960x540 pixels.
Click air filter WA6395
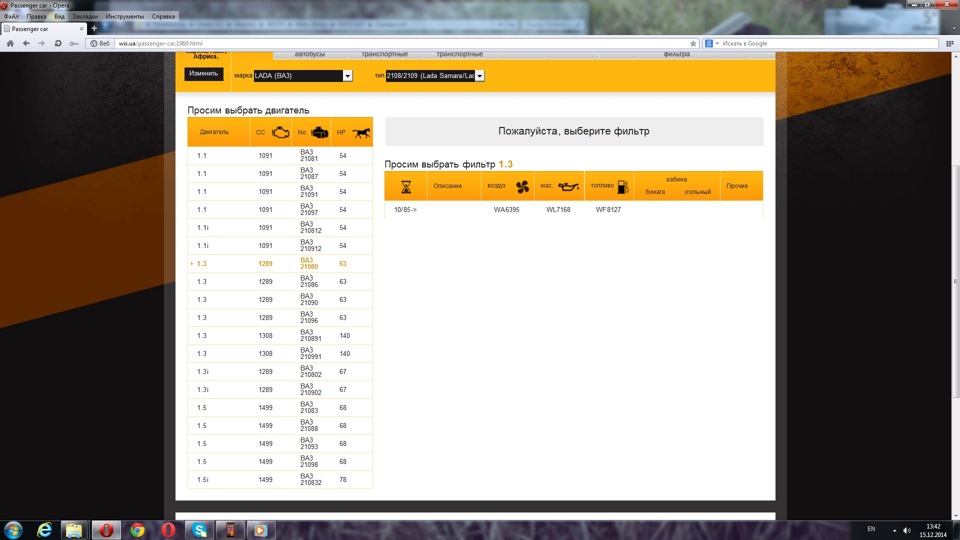tap(506, 210)
